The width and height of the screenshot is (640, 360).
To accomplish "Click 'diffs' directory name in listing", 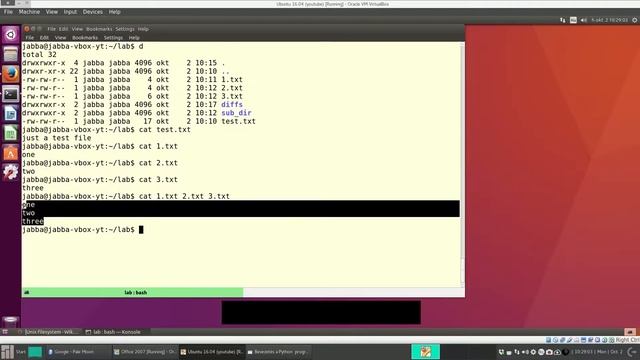I will [232, 104].
